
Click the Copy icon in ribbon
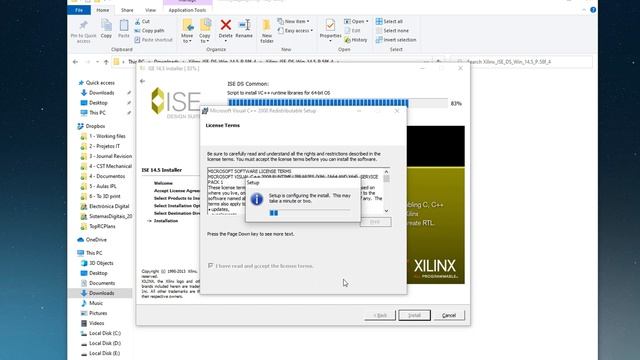[106, 26]
